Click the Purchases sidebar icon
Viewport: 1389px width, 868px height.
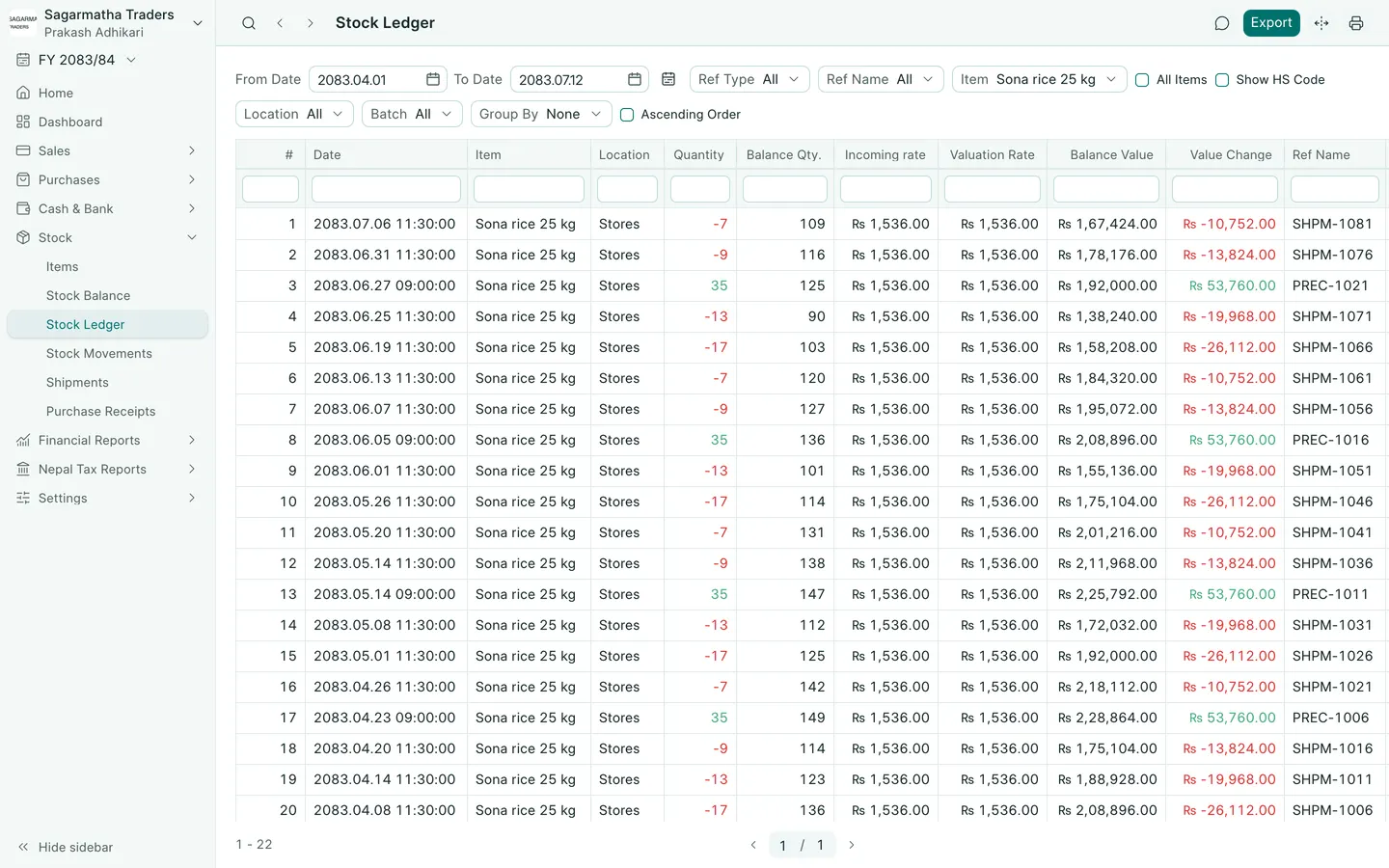(23, 179)
